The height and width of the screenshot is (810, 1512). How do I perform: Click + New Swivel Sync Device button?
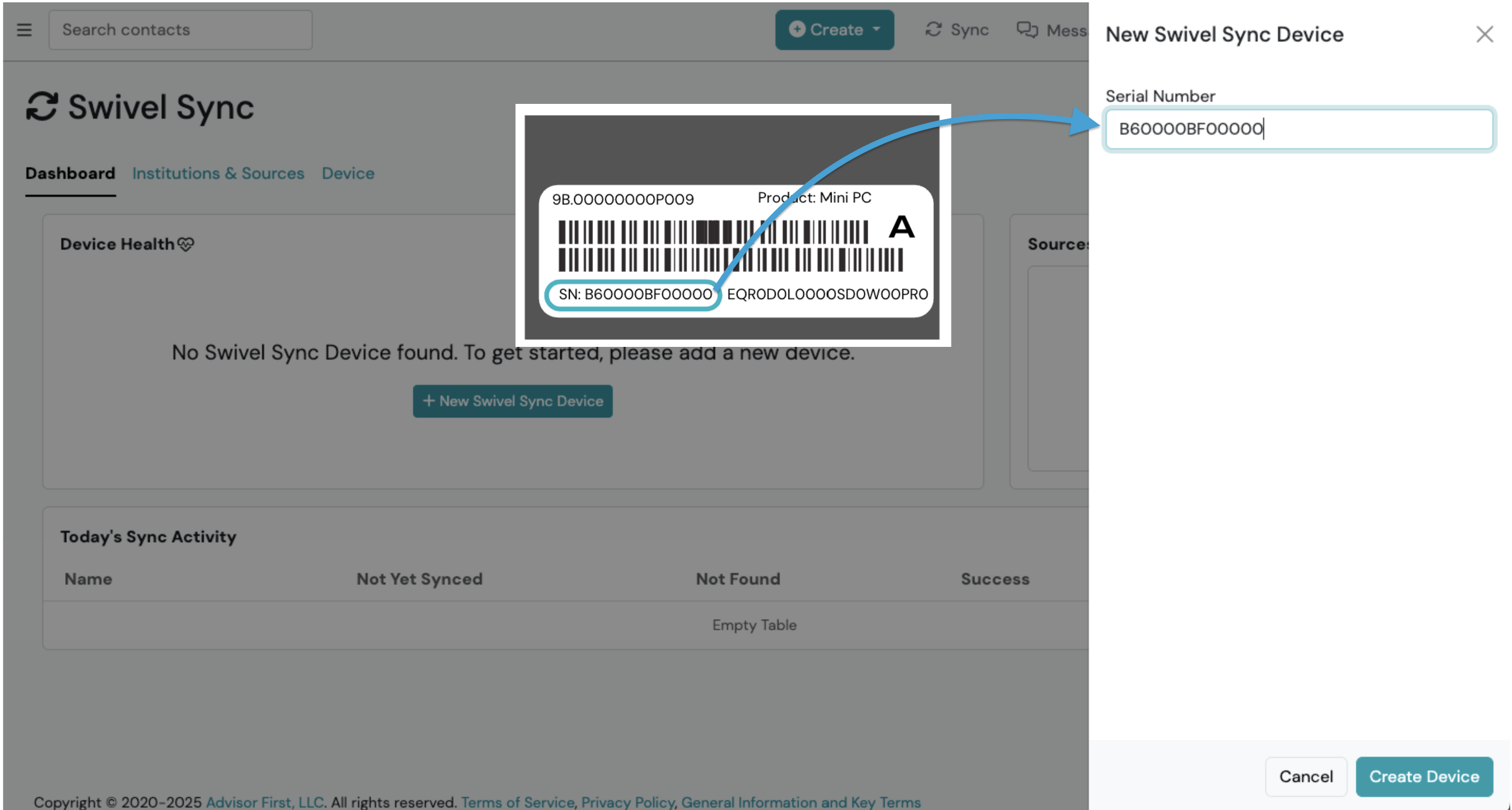(512, 401)
